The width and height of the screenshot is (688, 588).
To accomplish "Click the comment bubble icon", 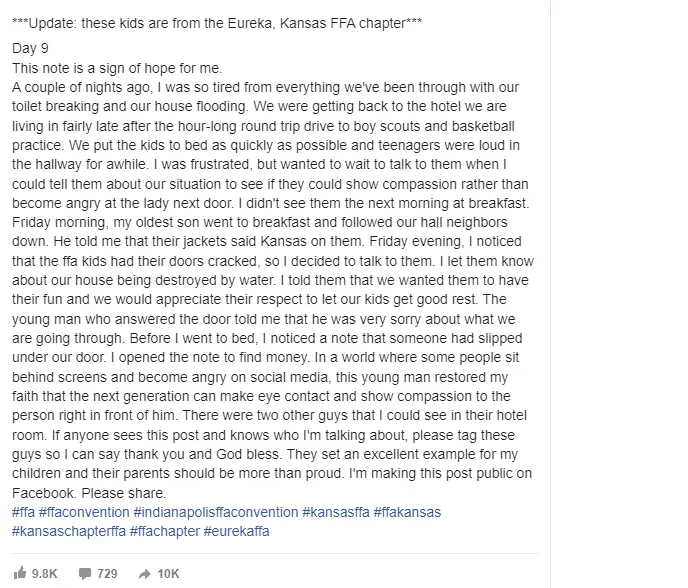I will click(x=85, y=574).
